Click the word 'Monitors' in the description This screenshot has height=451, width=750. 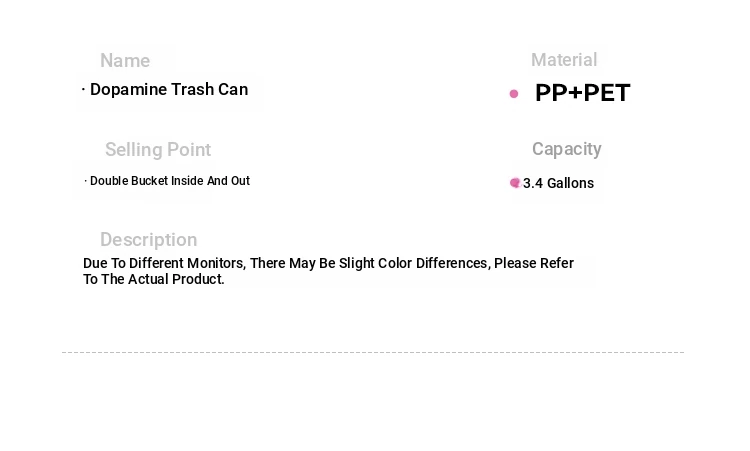[x=216, y=263]
